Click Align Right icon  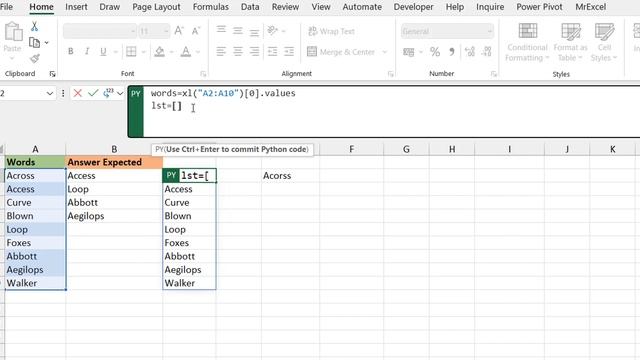[254, 51]
